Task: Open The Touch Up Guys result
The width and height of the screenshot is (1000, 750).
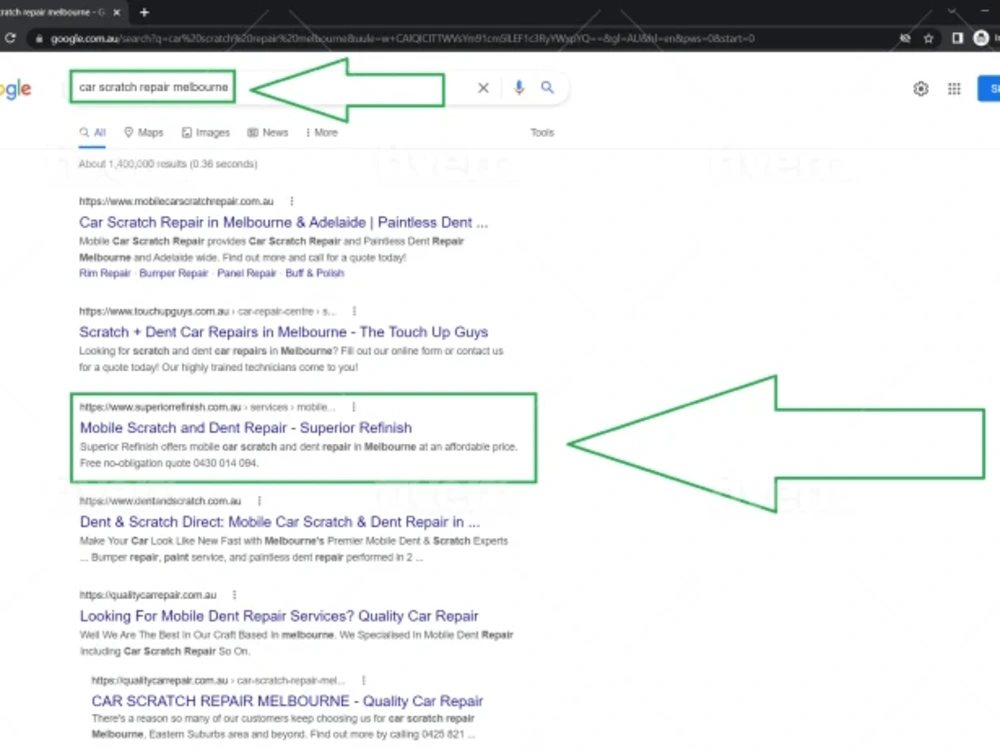Action: coord(283,332)
